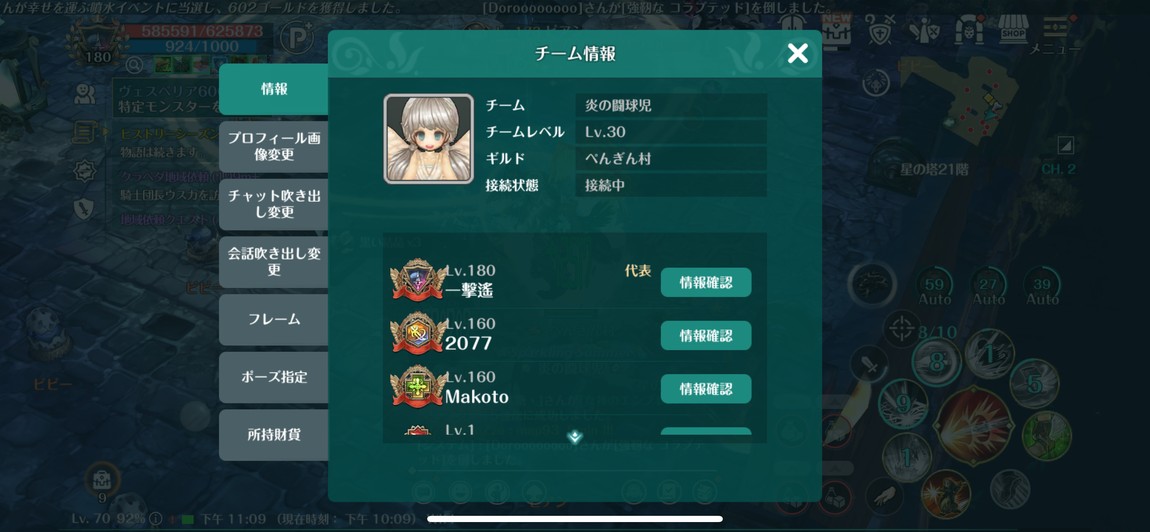Open the CH. 2 channel selector
1150x532 pixels.
click(x=1058, y=170)
